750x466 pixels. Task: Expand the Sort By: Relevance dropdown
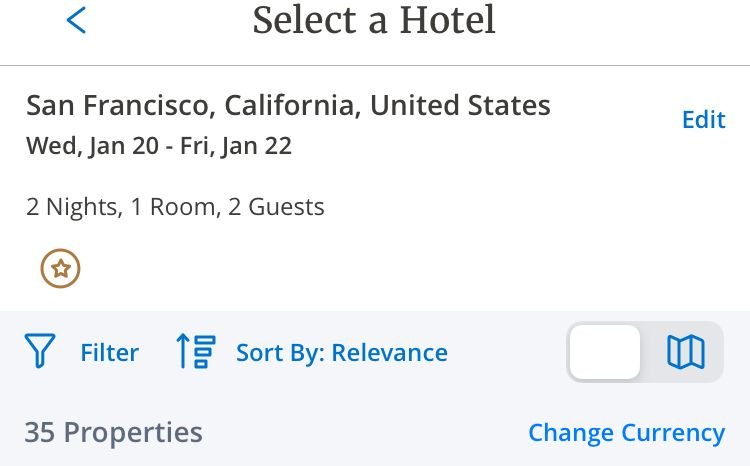[x=342, y=353]
